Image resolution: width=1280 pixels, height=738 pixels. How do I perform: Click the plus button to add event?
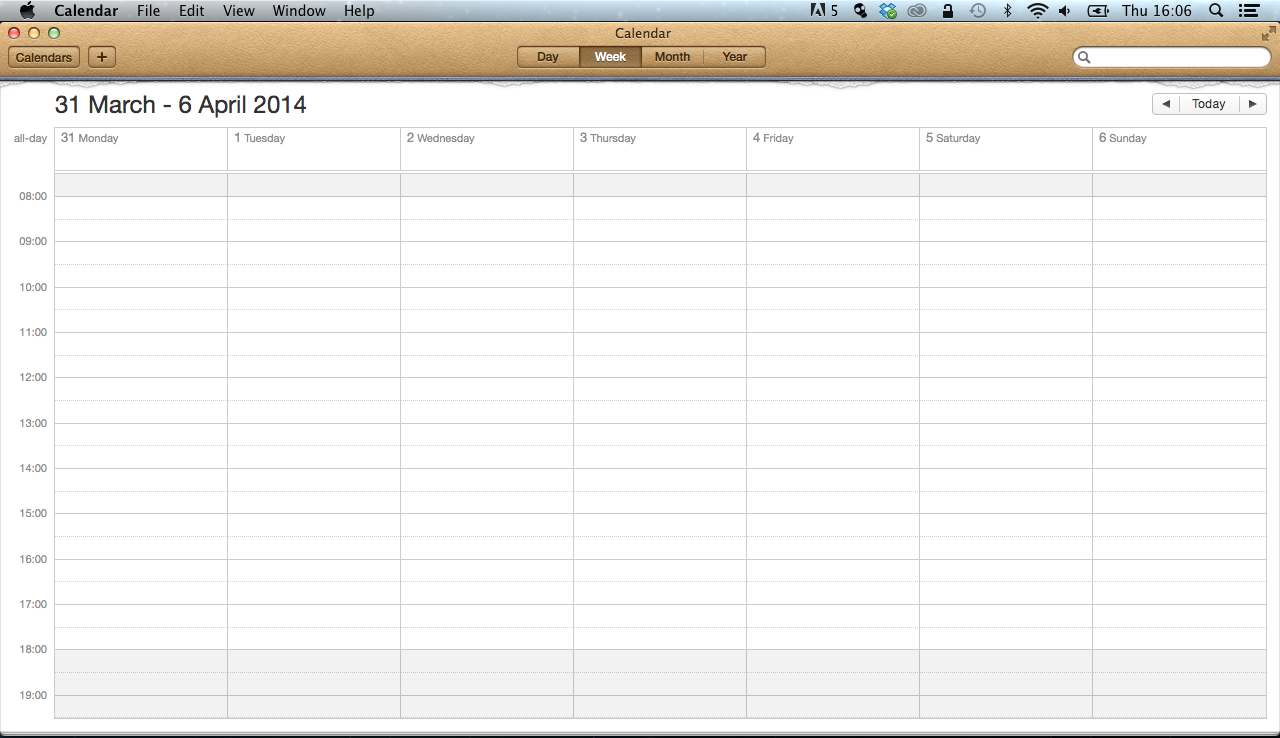pyautogui.click(x=102, y=57)
